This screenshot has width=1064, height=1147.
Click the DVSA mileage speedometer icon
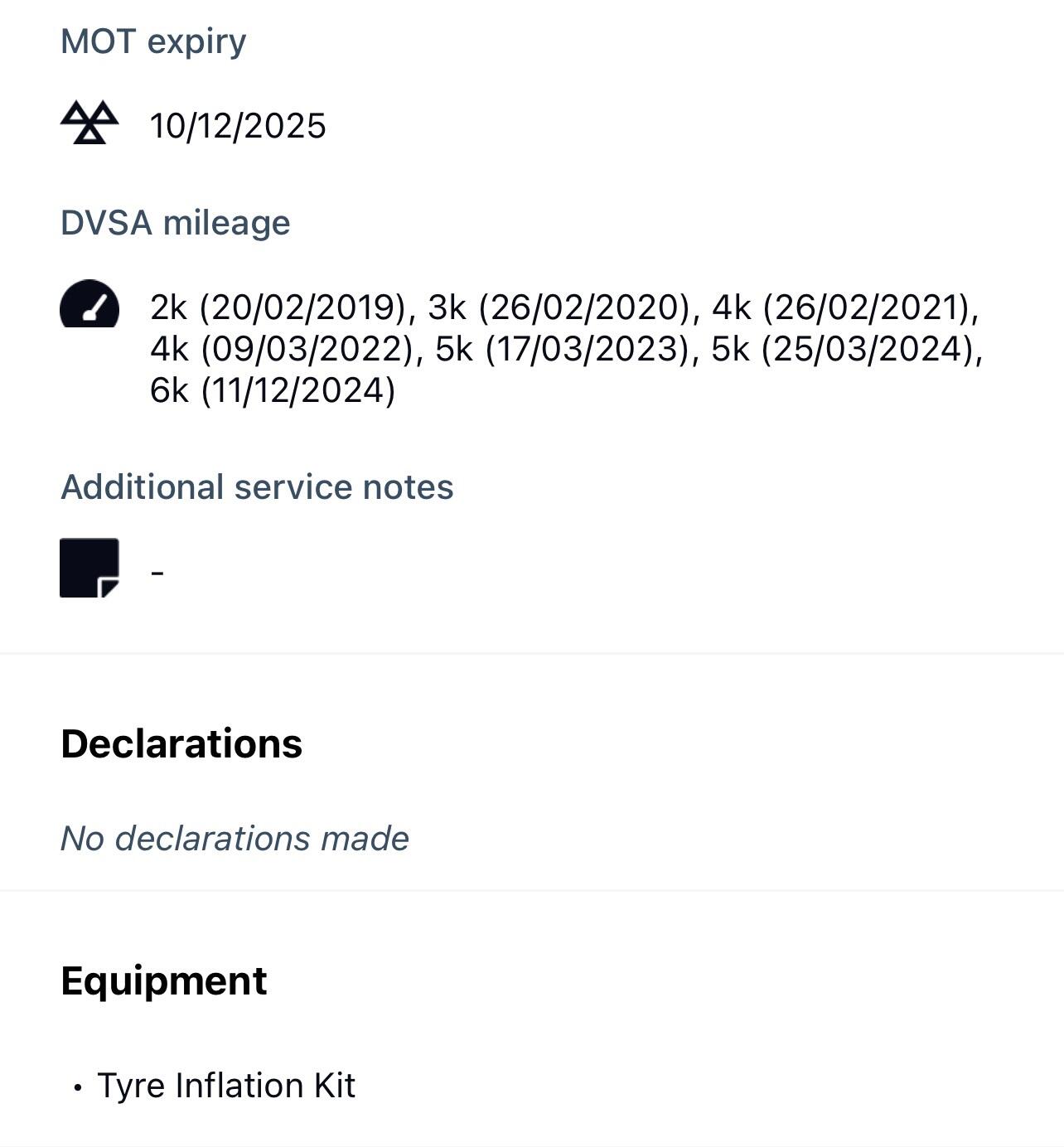(x=89, y=305)
